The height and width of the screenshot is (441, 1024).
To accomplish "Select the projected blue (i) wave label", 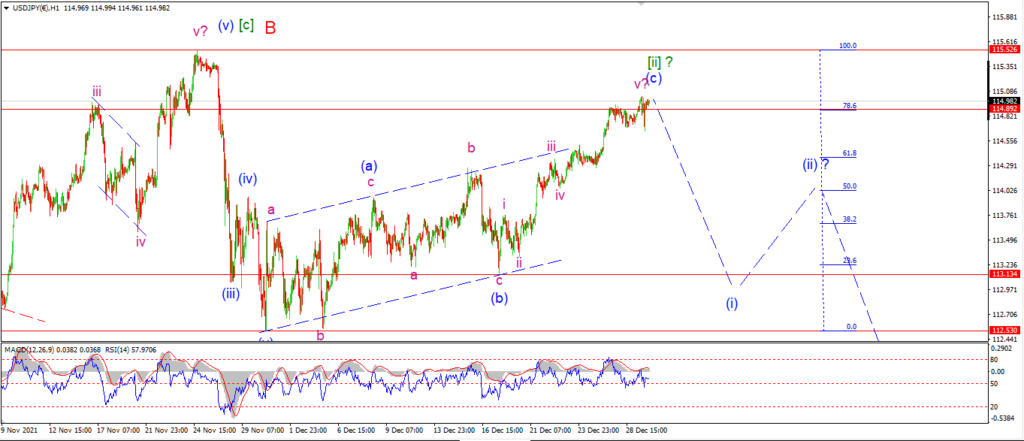I will [x=732, y=304].
